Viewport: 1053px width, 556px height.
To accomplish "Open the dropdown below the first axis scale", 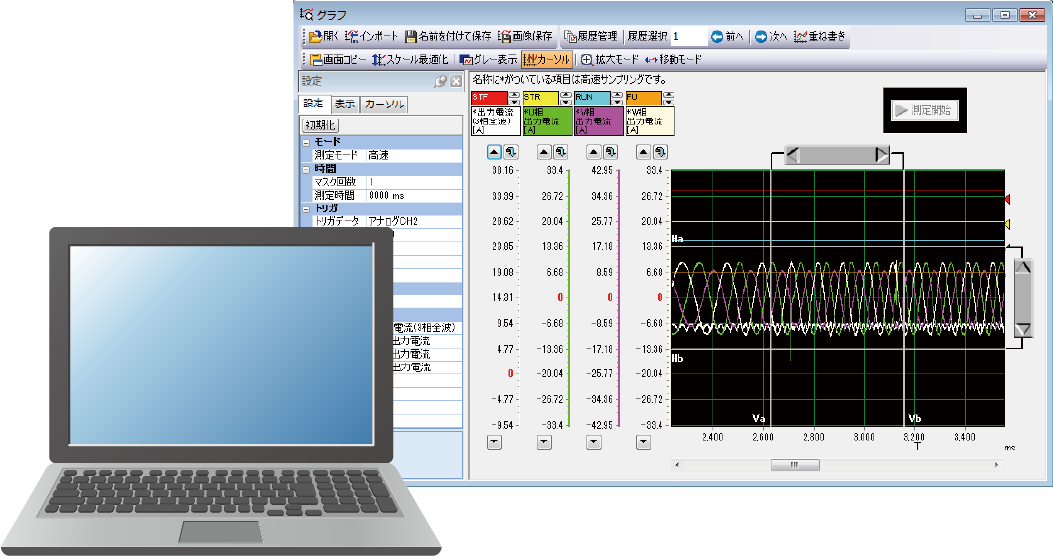I will (x=493, y=441).
